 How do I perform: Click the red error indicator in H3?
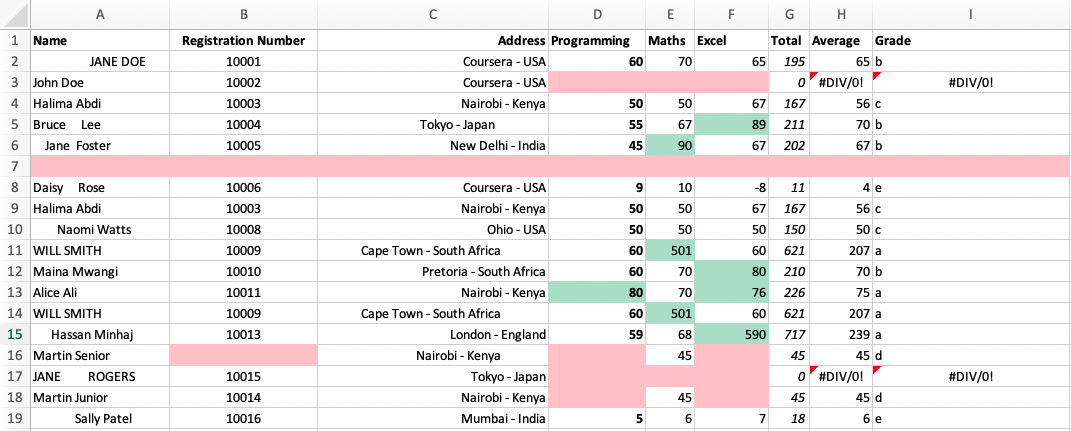point(813,74)
